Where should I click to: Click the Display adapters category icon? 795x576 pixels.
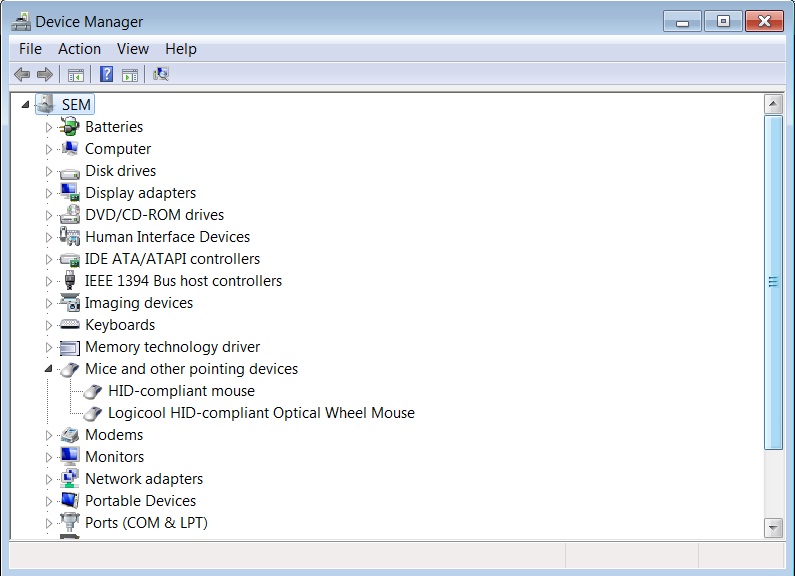pos(69,192)
